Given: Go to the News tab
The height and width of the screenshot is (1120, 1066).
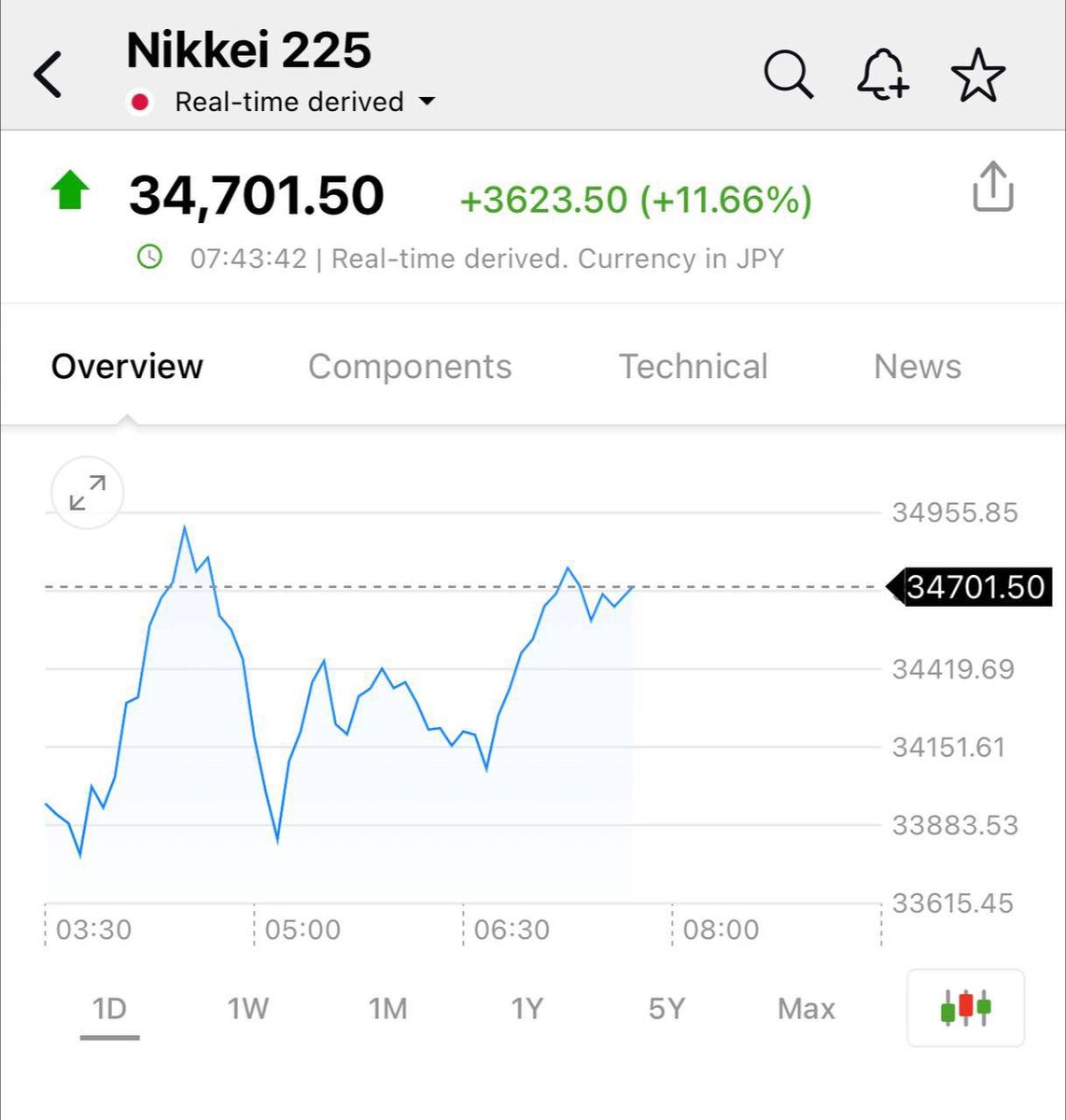Looking at the screenshot, I should pos(917,367).
